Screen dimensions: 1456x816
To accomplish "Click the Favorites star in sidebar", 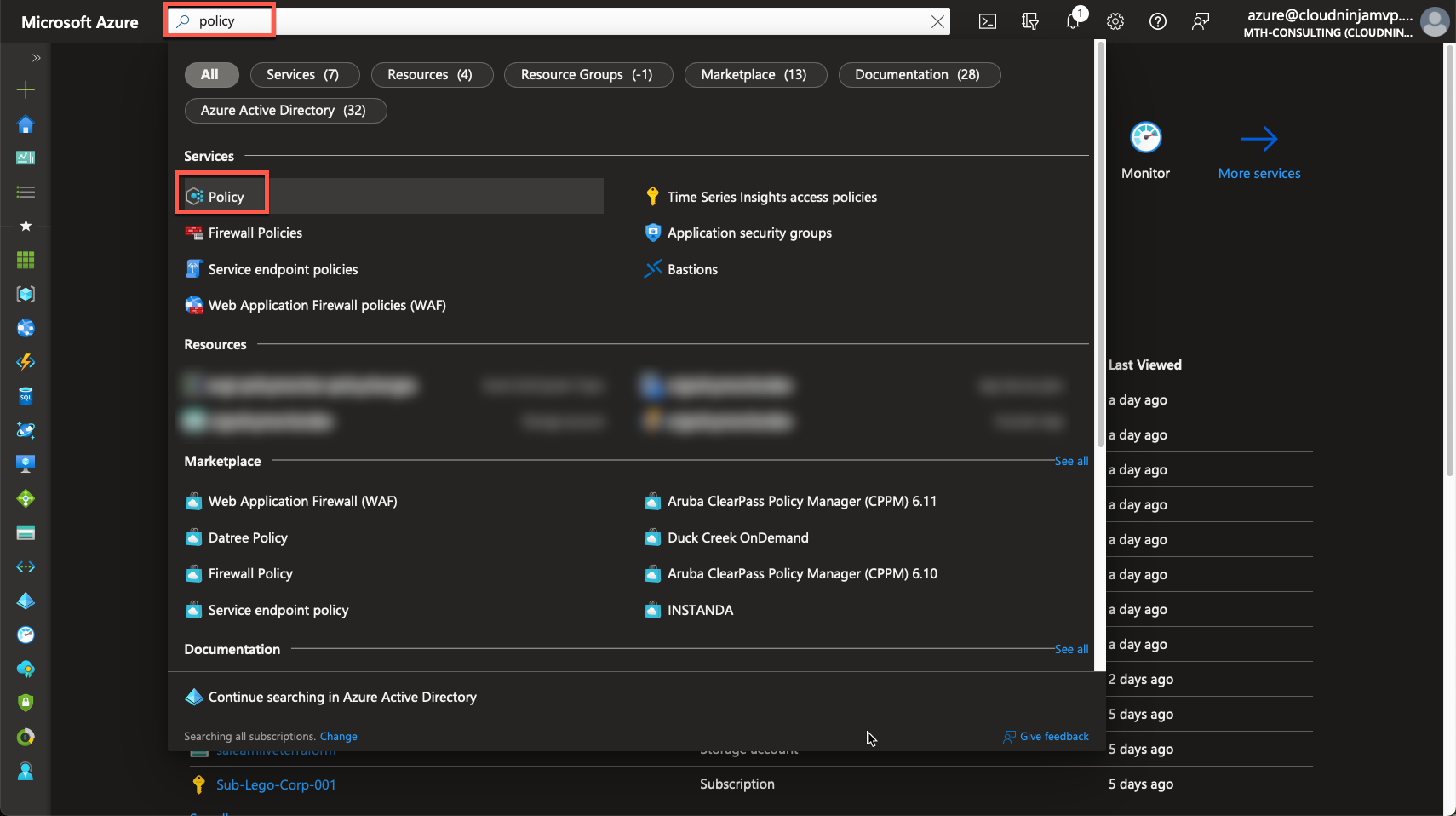I will tap(26, 226).
